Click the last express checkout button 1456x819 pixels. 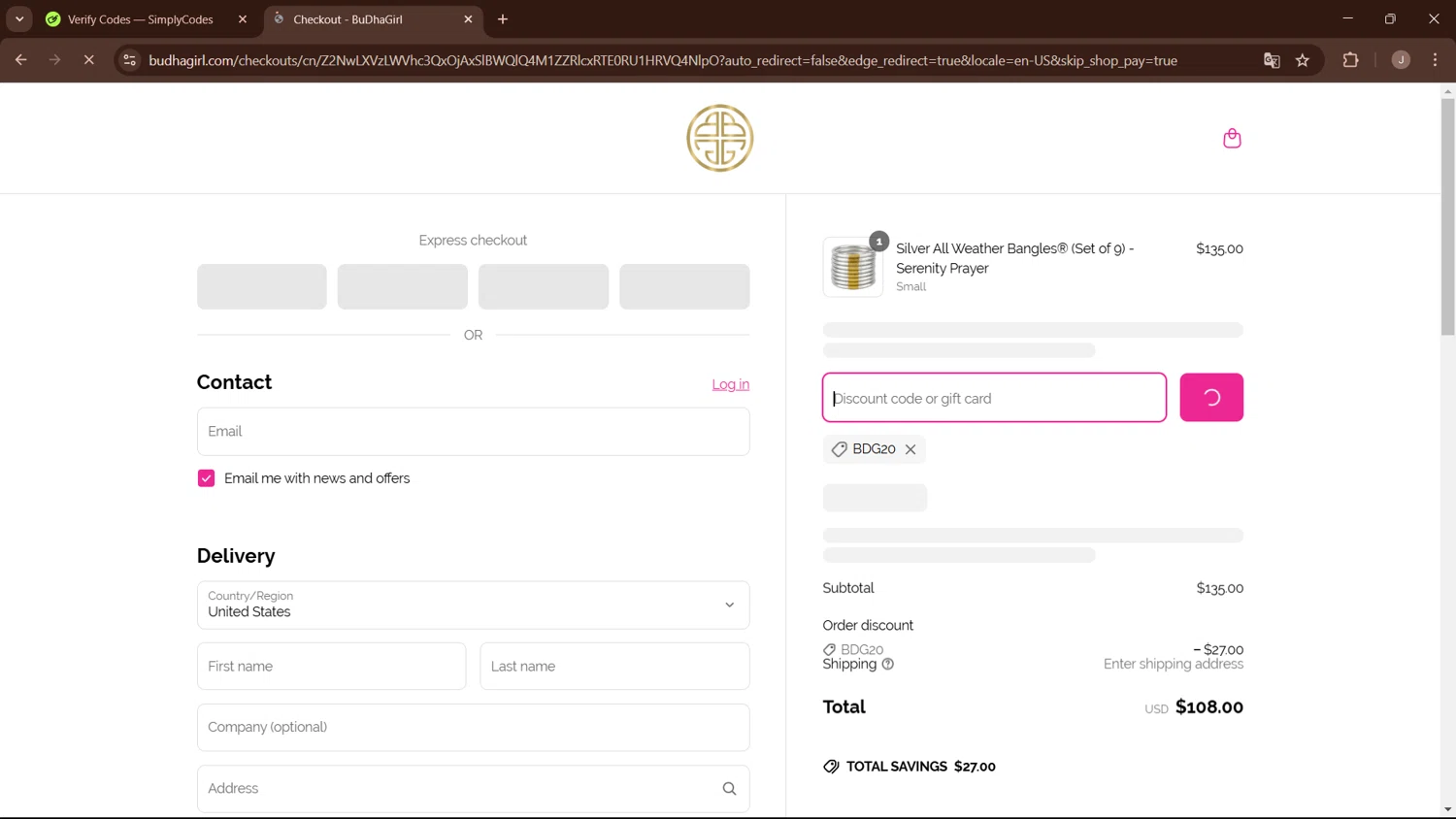click(x=684, y=286)
